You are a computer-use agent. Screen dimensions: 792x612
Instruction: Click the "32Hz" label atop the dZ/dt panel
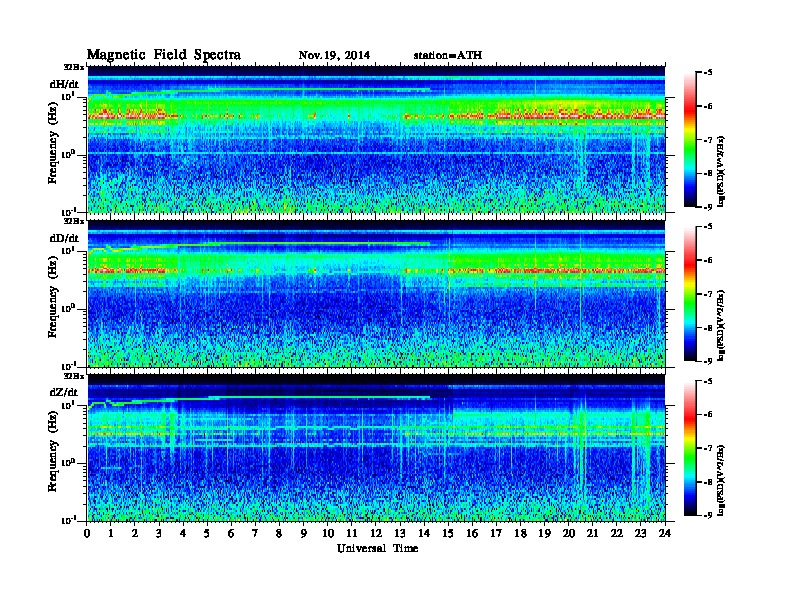[x=74, y=376]
